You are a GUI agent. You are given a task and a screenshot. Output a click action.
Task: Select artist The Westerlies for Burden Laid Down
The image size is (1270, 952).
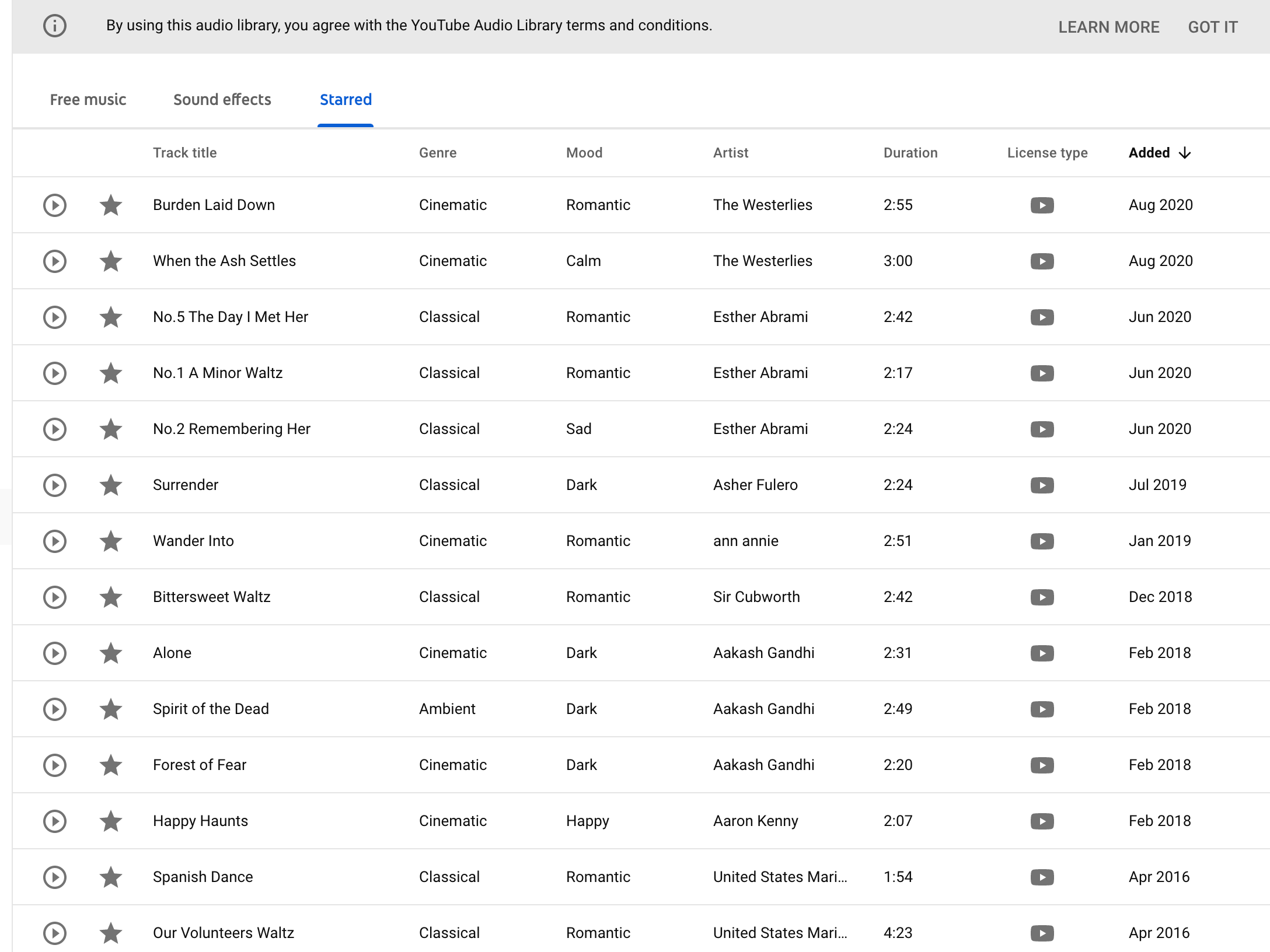[x=763, y=205]
